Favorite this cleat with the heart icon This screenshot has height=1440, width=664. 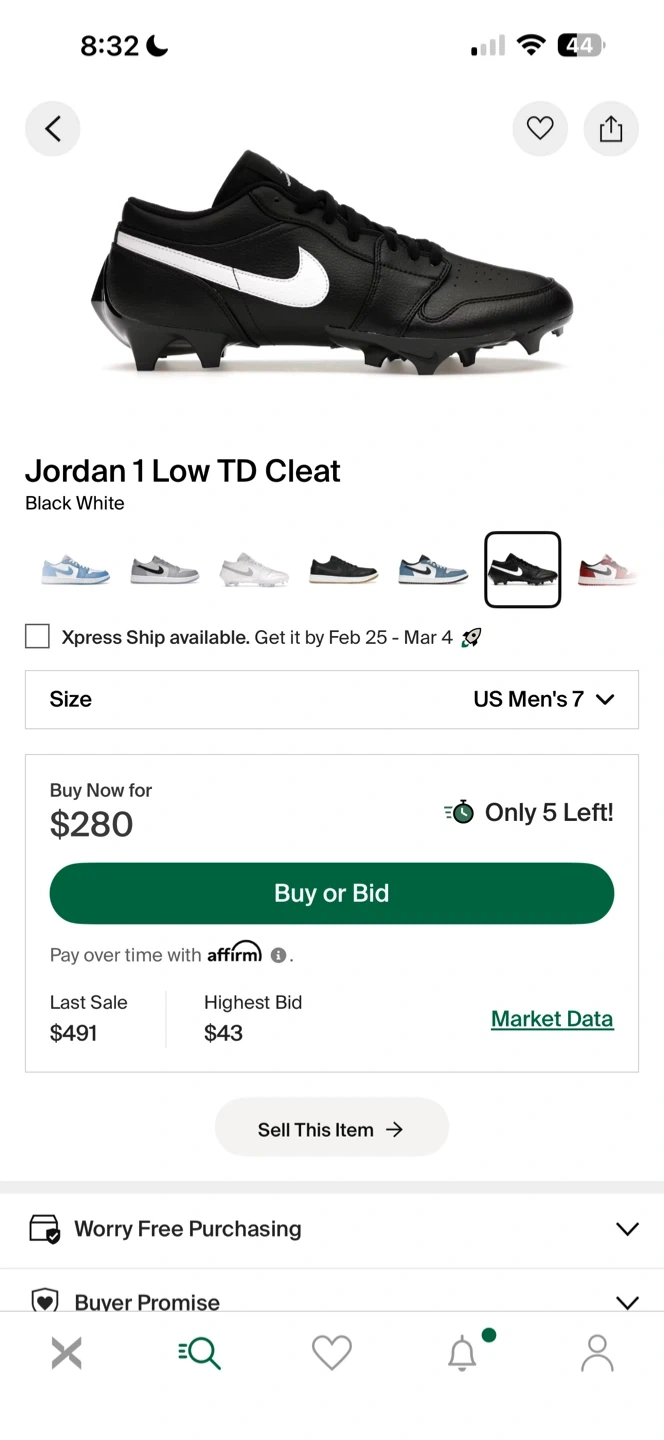(x=540, y=129)
